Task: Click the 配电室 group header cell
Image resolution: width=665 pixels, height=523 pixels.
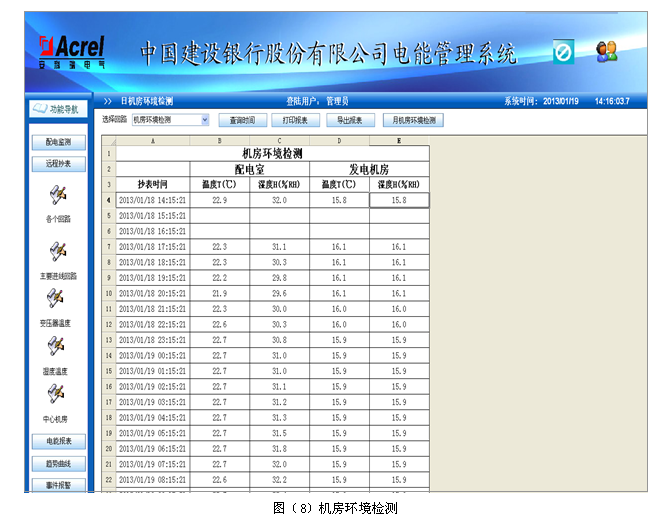Action: (250, 169)
